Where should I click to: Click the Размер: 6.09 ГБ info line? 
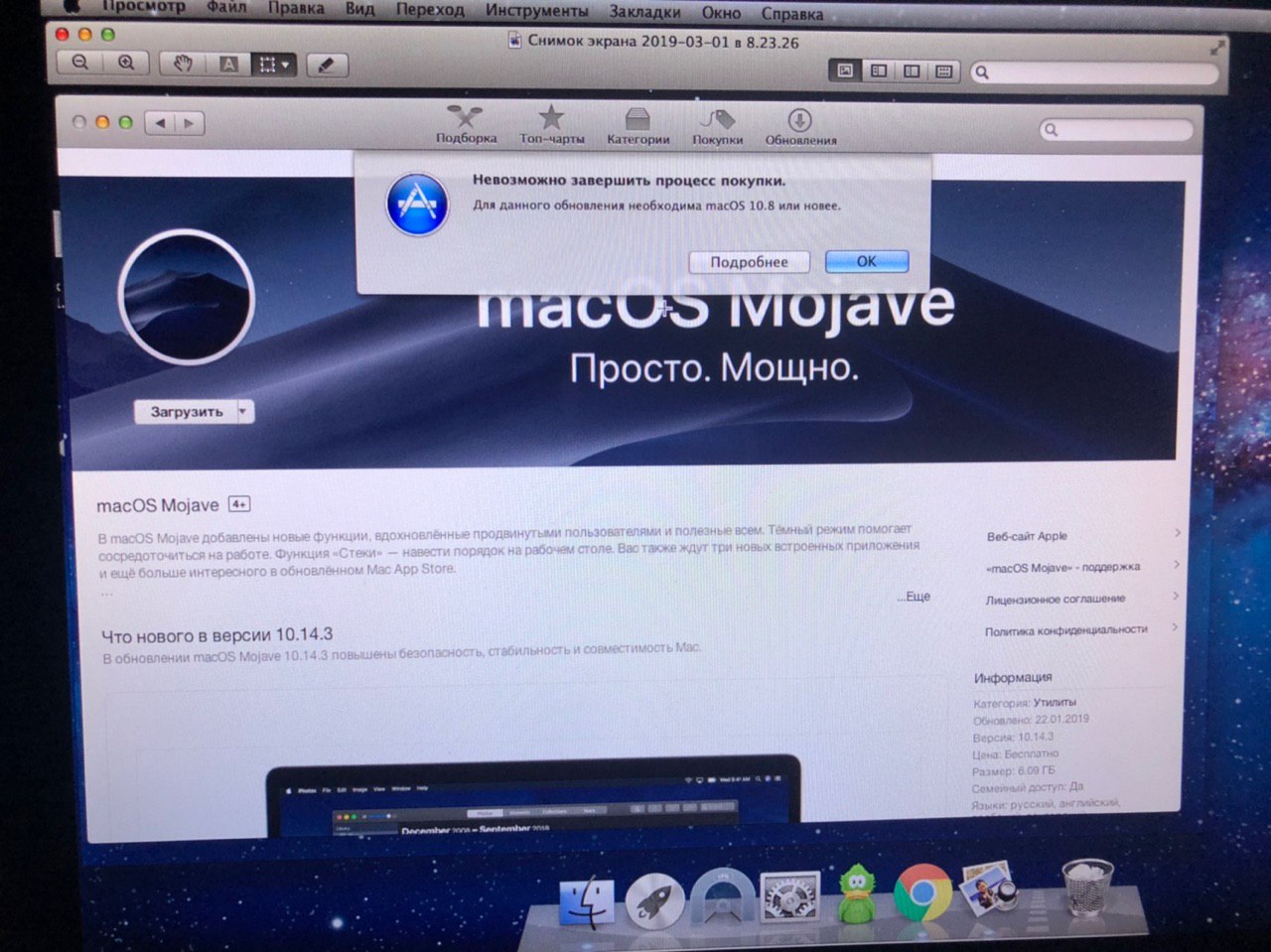pyautogui.click(x=1013, y=770)
